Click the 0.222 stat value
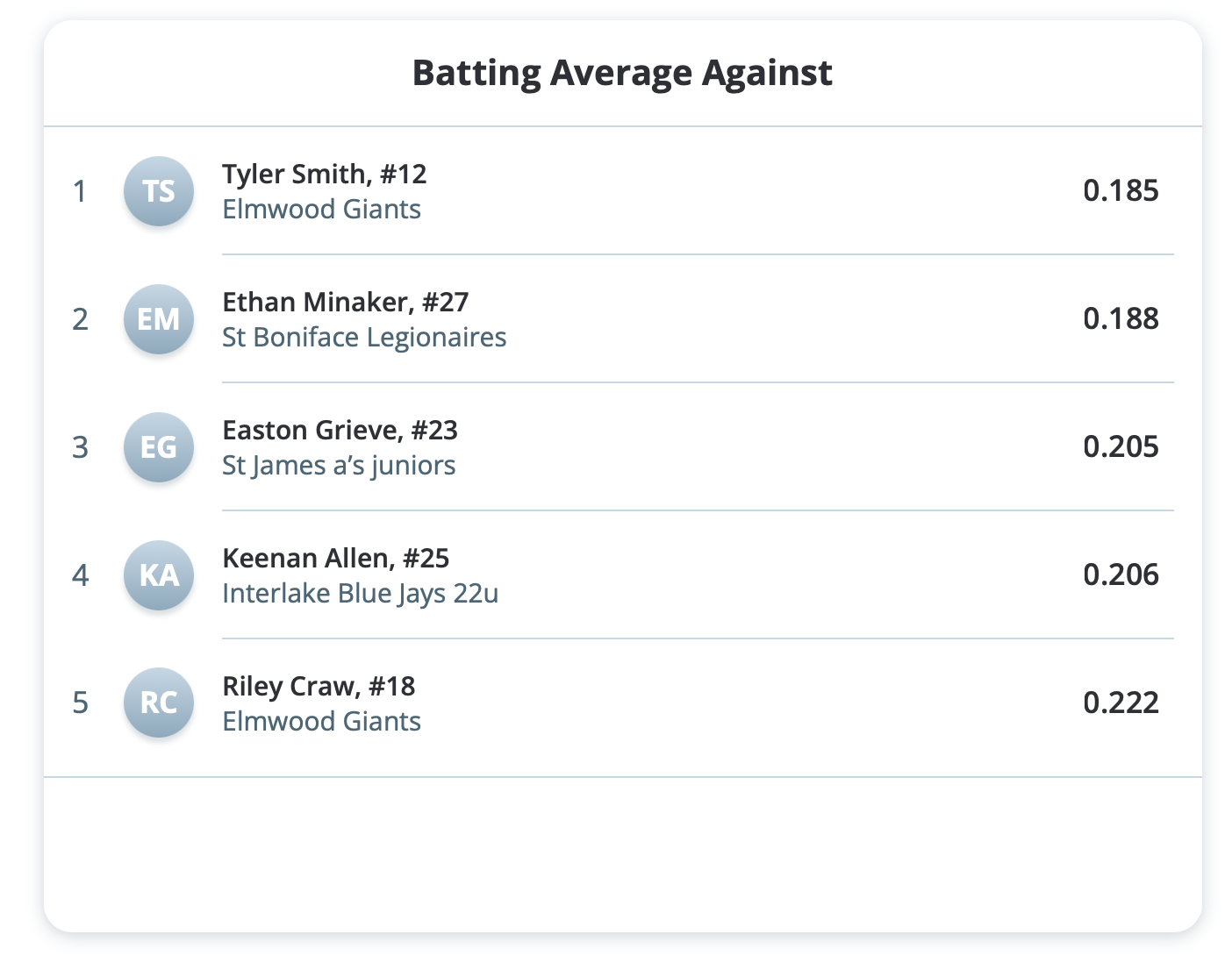Screen dimensions: 1232x963 coord(1121,703)
